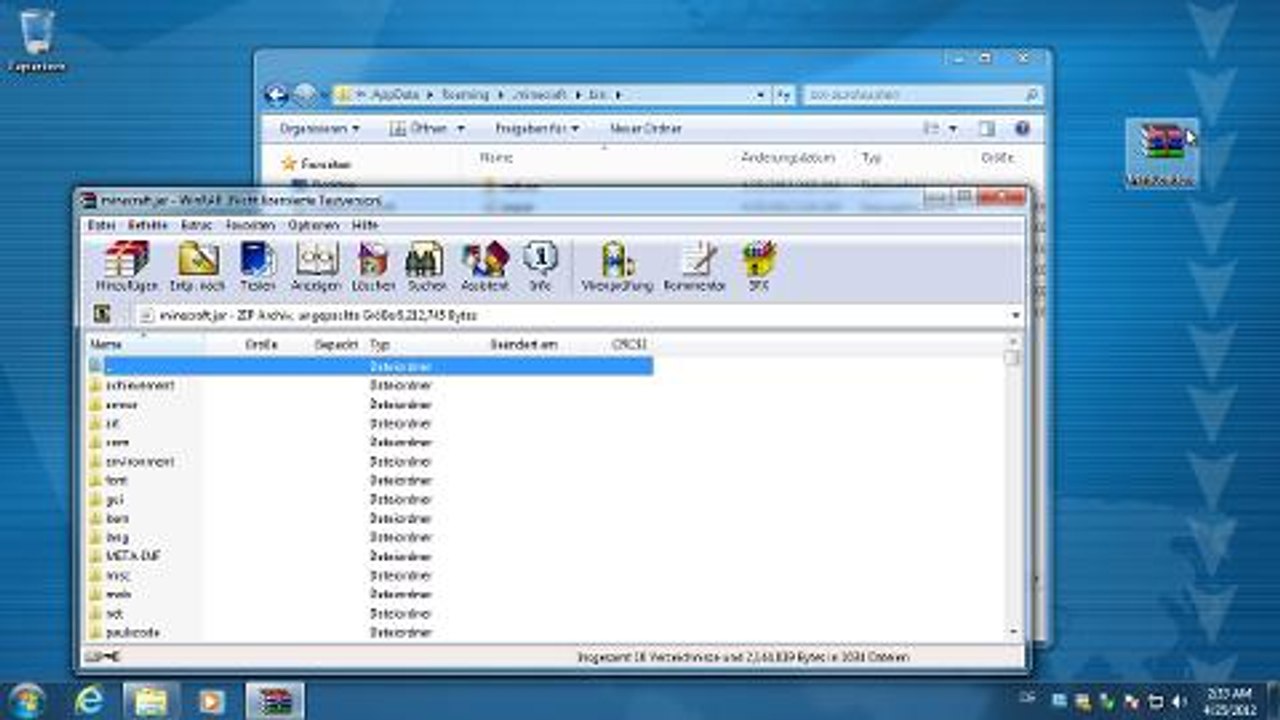Open the Datei menu
This screenshot has height=720, width=1280.
(x=101, y=225)
